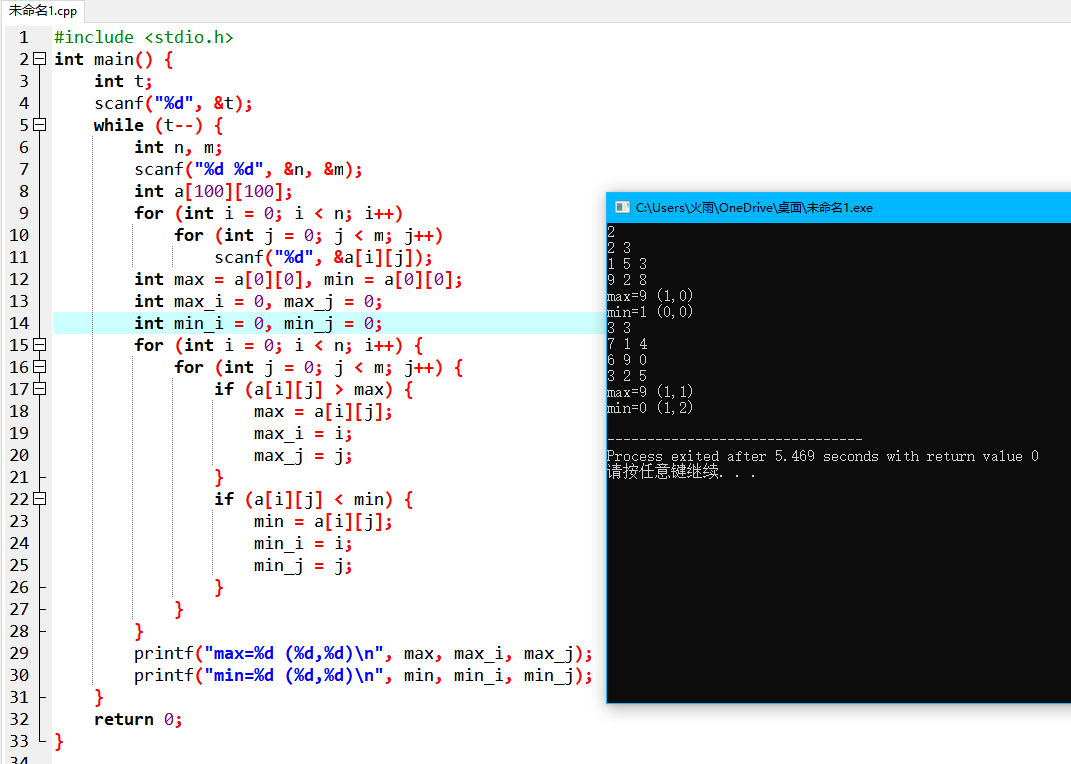Click the 'int a[100][100];' declaration
This screenshot has height=764, width=1071.
click(x=213, y=191)
